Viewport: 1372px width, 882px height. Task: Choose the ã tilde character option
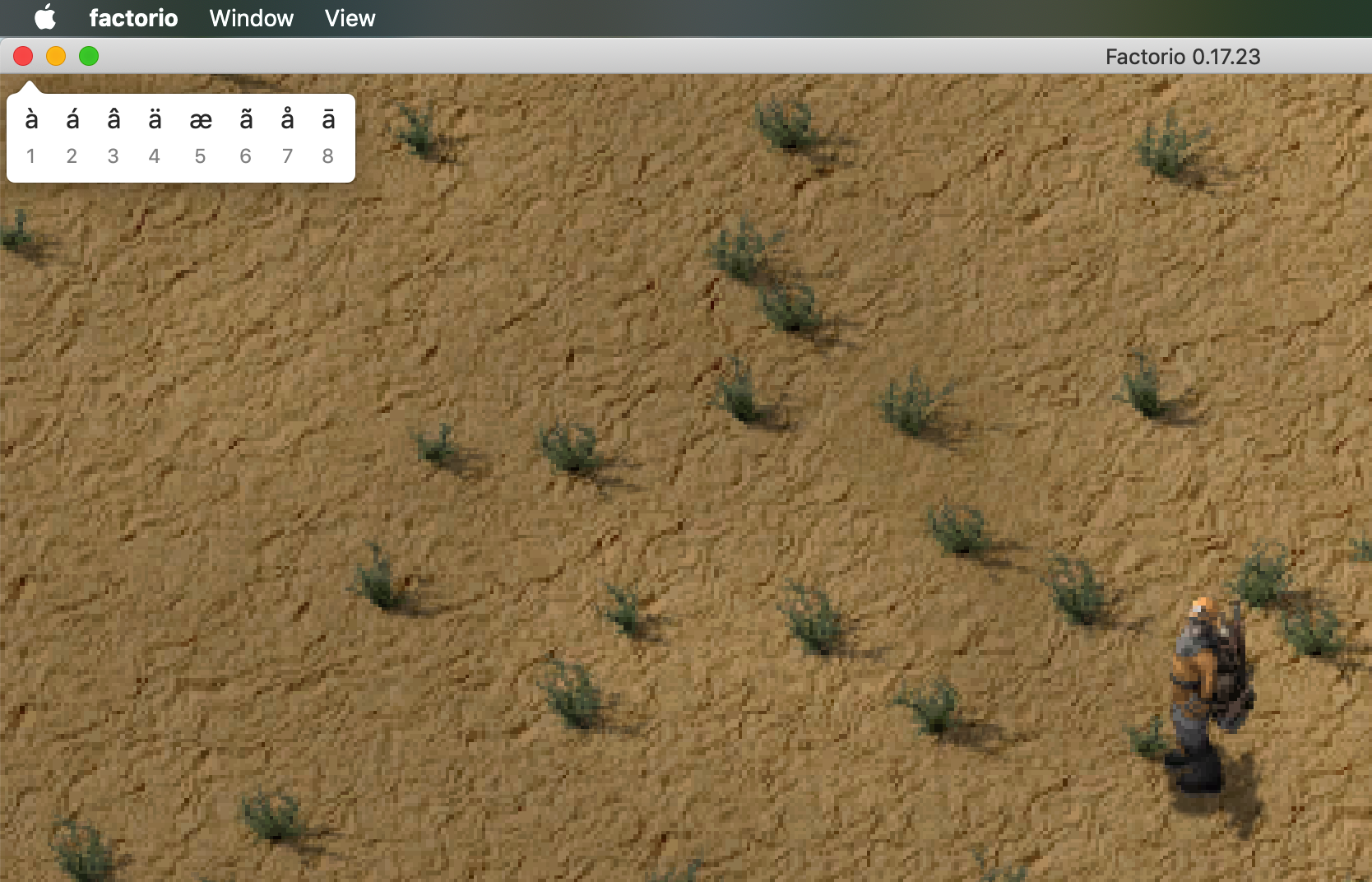pyautogui.click(x=245, y=121)
